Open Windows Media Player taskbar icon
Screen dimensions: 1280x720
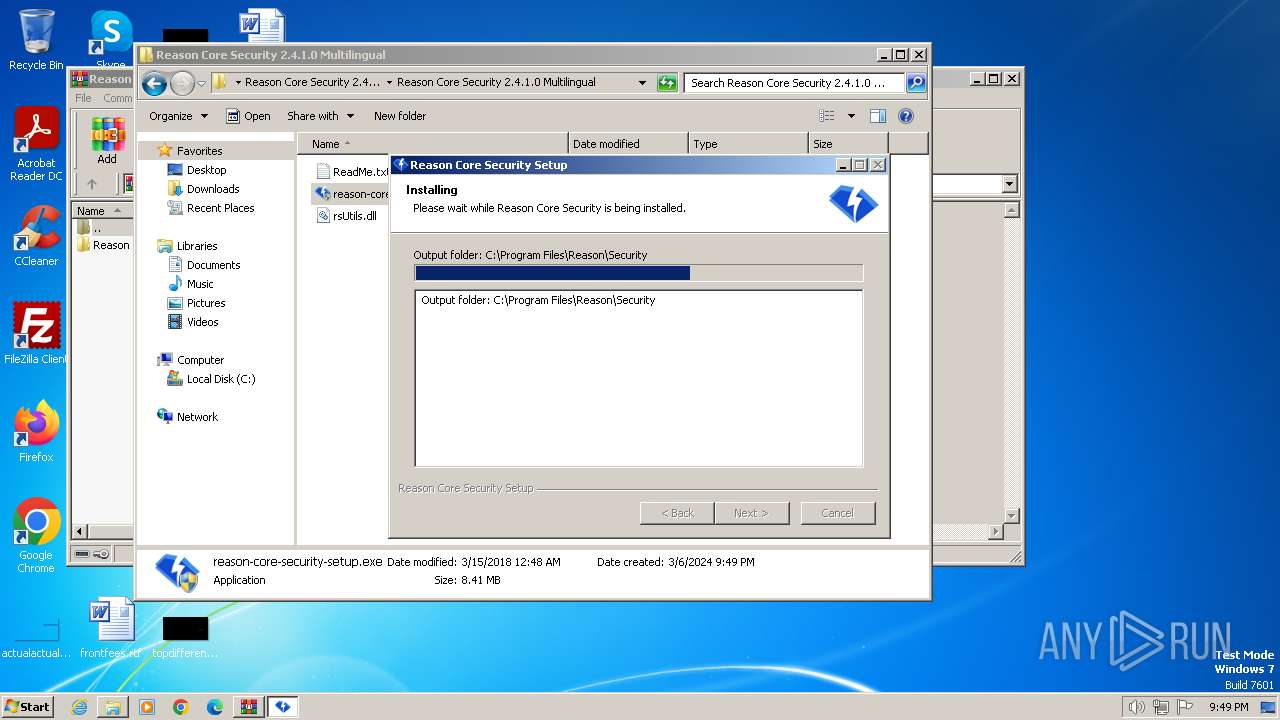147,707
